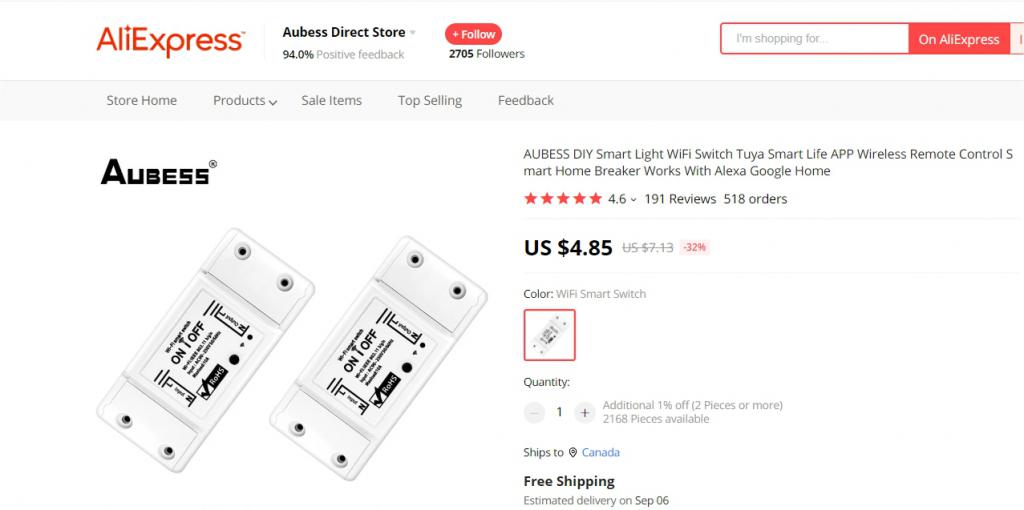1024x510 pixels.
Task: Go to the Store Home tab
Action: pyautogui.click(x=142, y=100)
